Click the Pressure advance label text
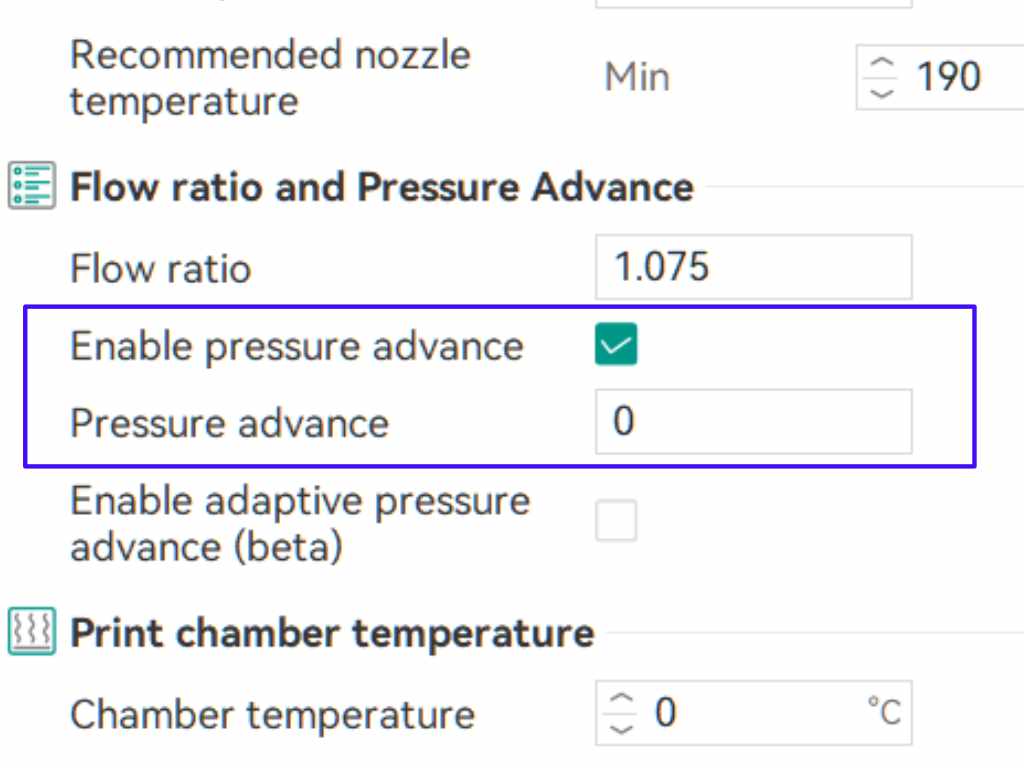 tap(229, 423)
